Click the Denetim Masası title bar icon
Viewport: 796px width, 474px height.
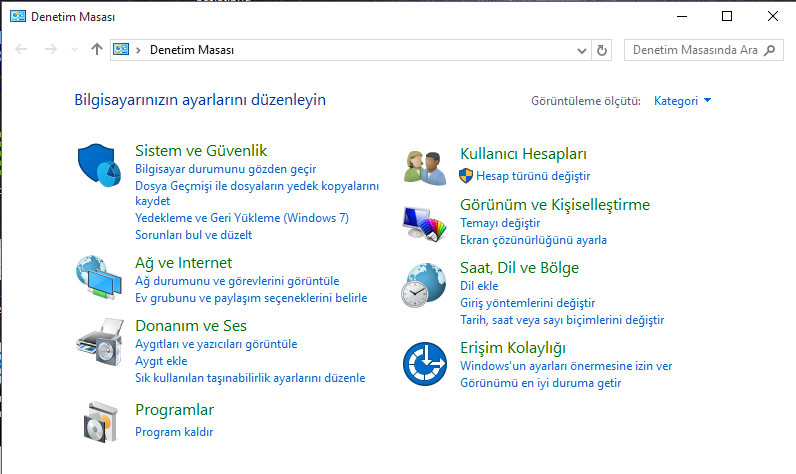18,16
